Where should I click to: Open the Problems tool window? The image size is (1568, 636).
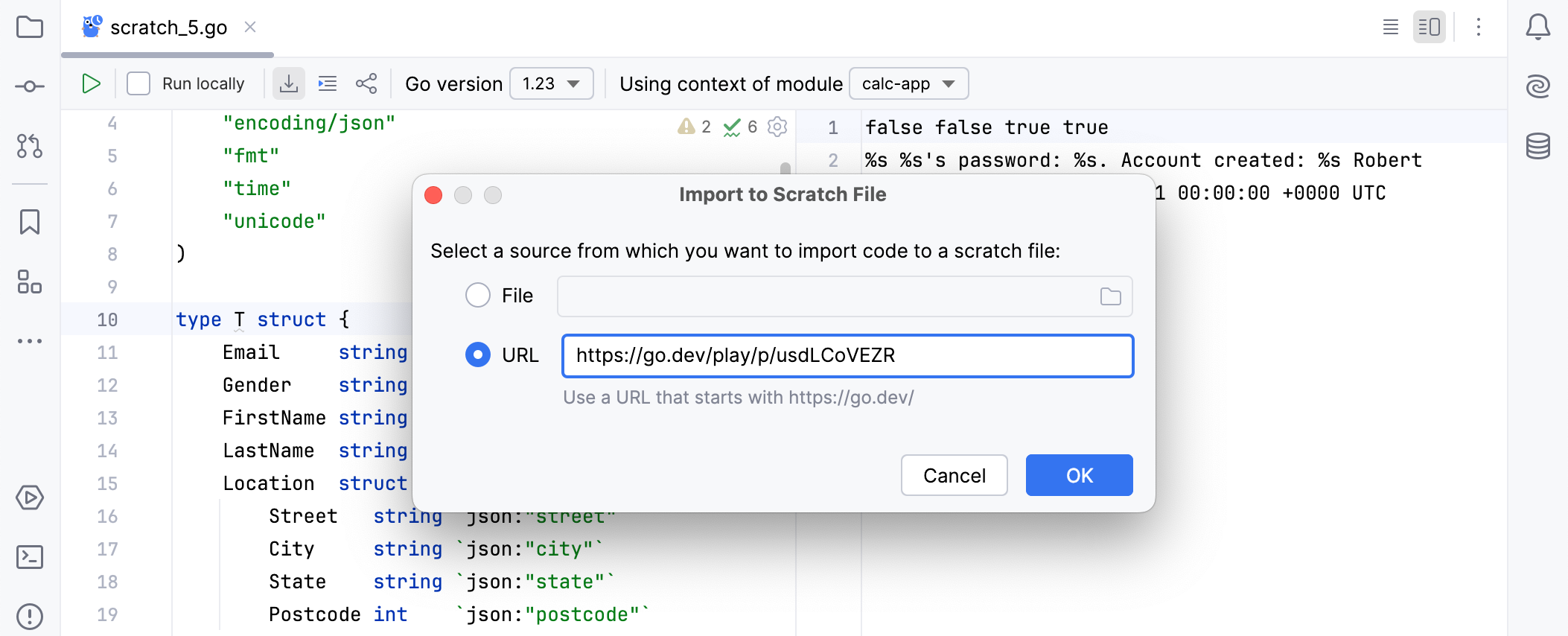(x=30, y=616)
